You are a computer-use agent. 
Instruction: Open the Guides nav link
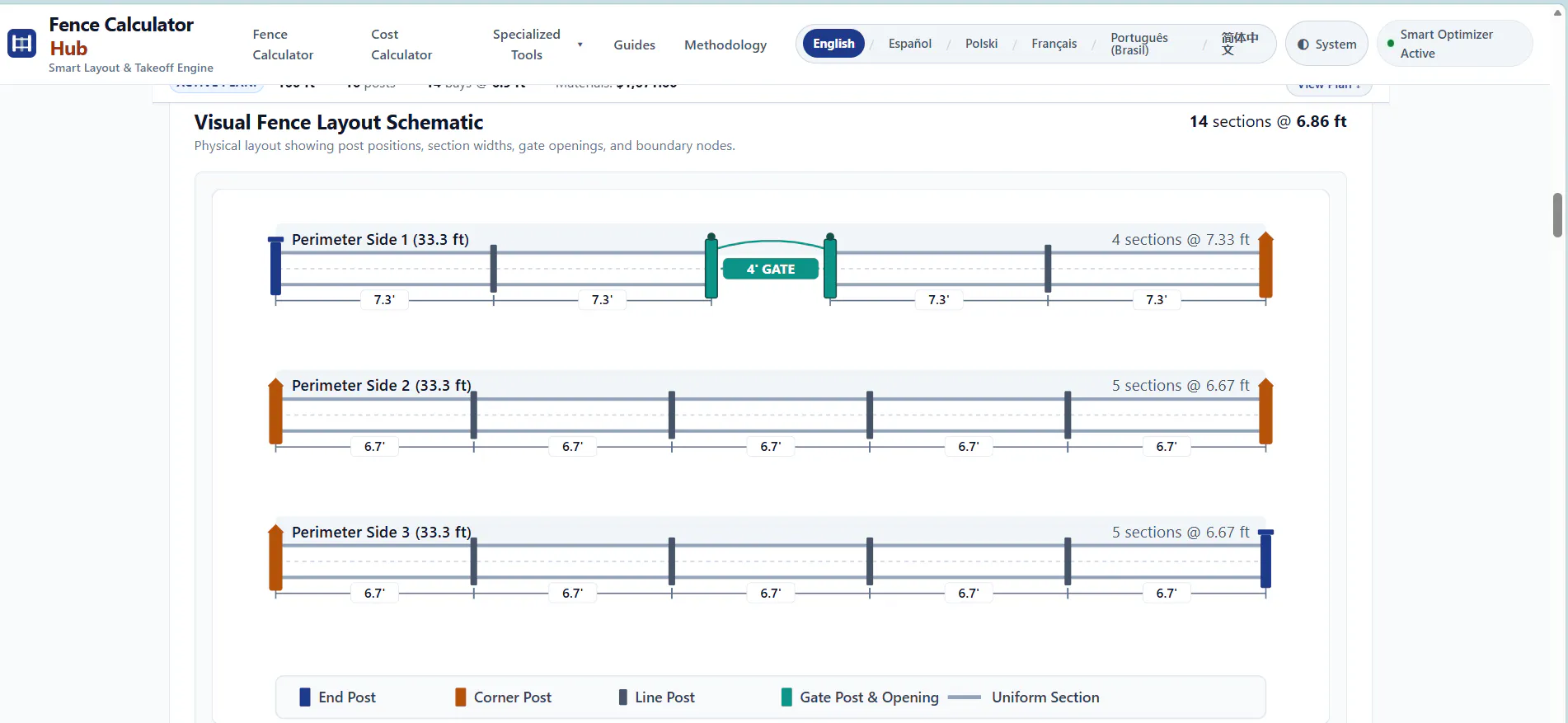click(634, 45)
